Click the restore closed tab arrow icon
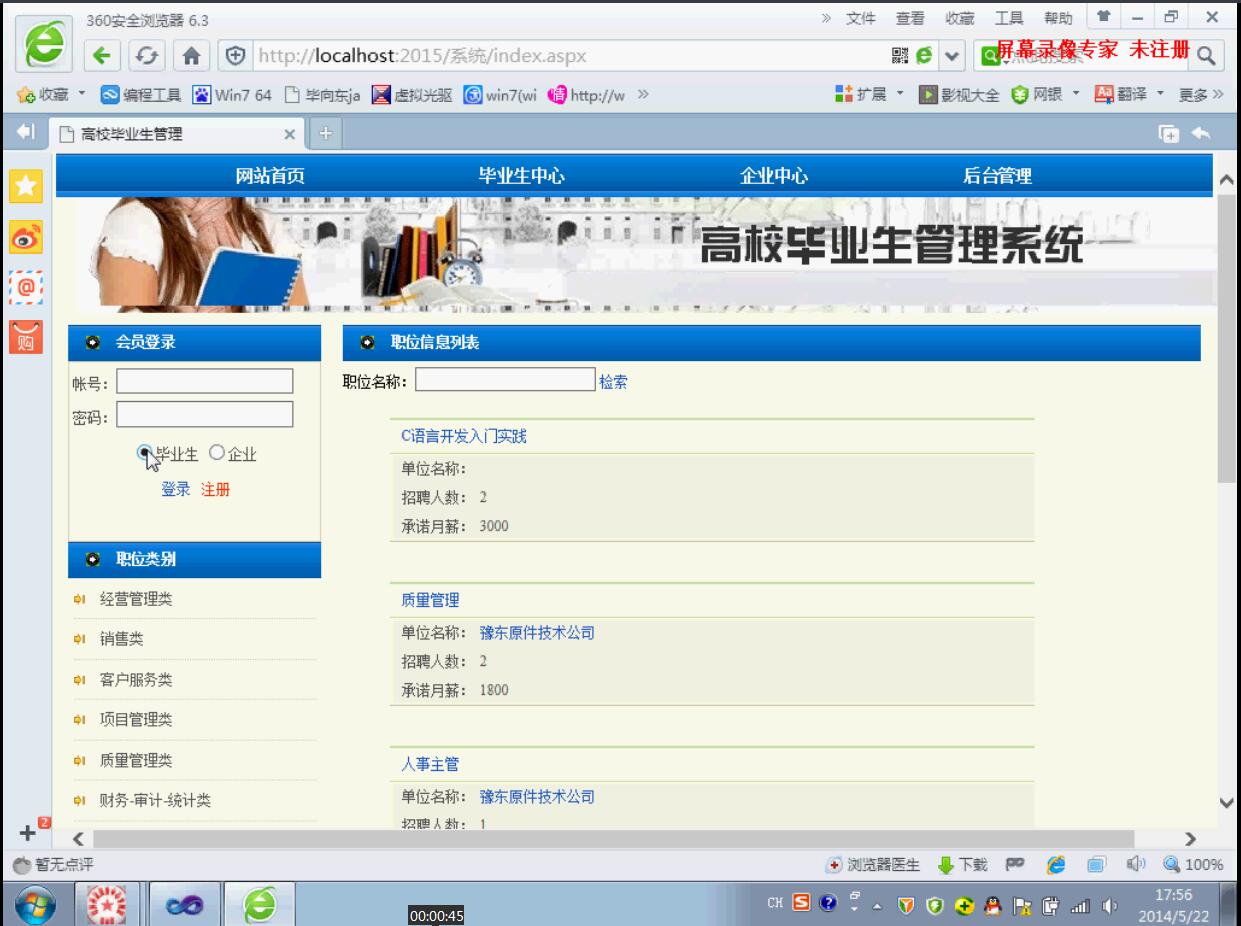Viewport: 1241px width, 926px height. (1201, 133)
